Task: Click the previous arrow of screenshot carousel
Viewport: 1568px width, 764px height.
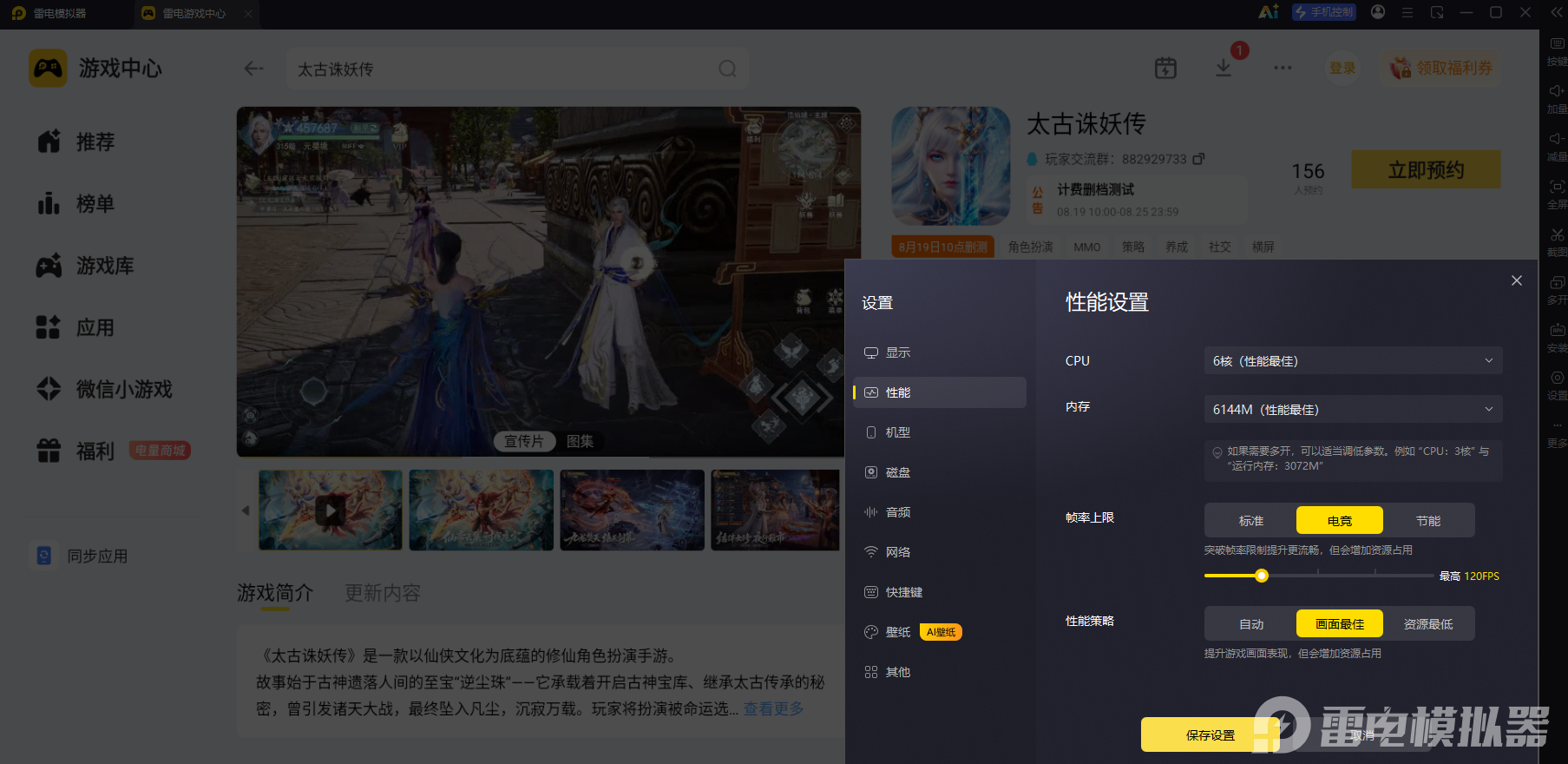Action: tap(246, 510)
